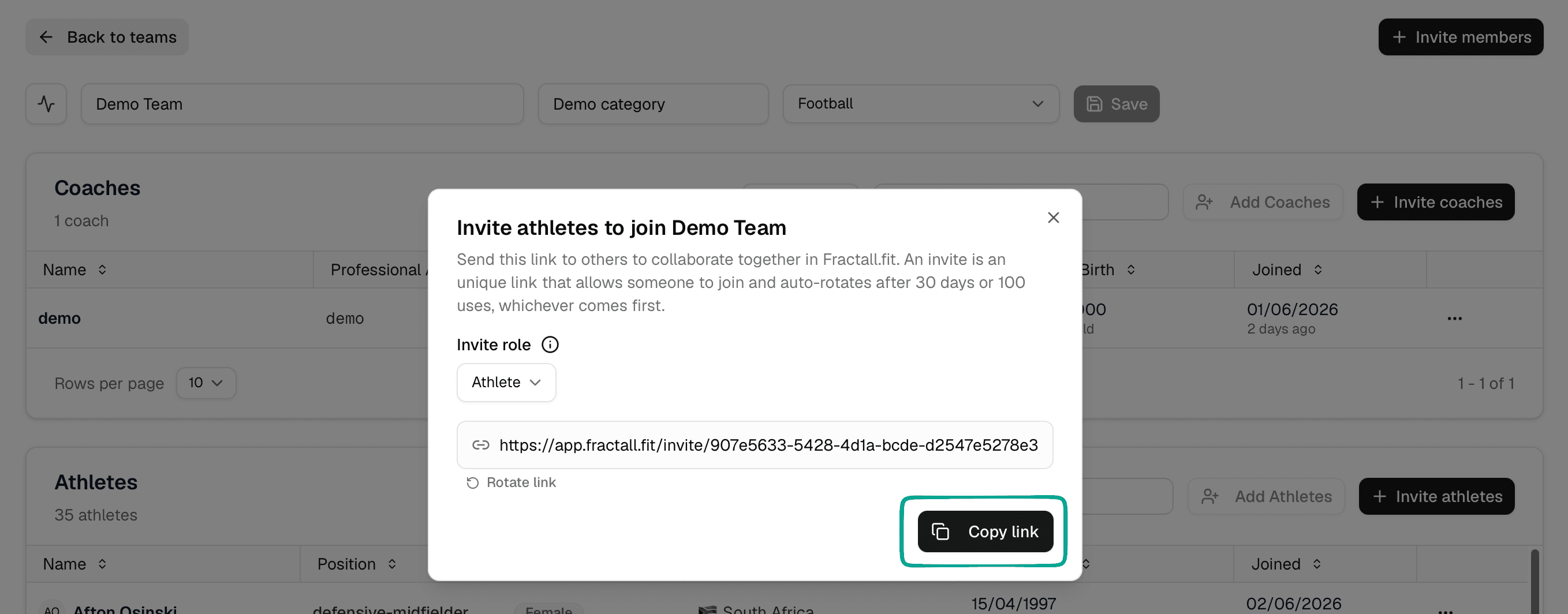This screenshot has width=1568, height=614.
Task: Click the Save button
Action: (1116, 104)
